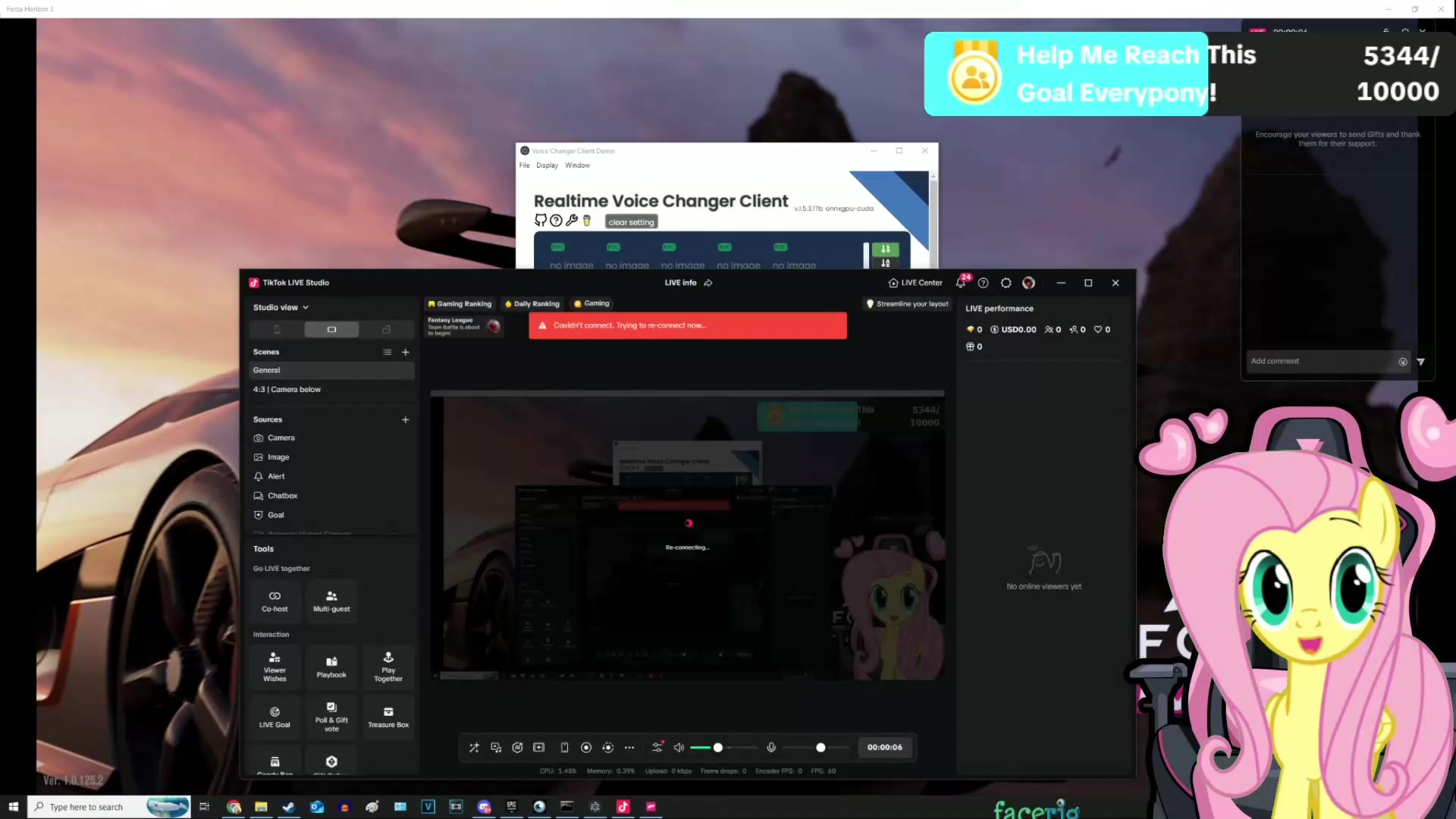Image resolution: width=1456 pixels, height=819 pixels.
Task: Expand the Studio view dropdown
Action: (x=281, y=307)
